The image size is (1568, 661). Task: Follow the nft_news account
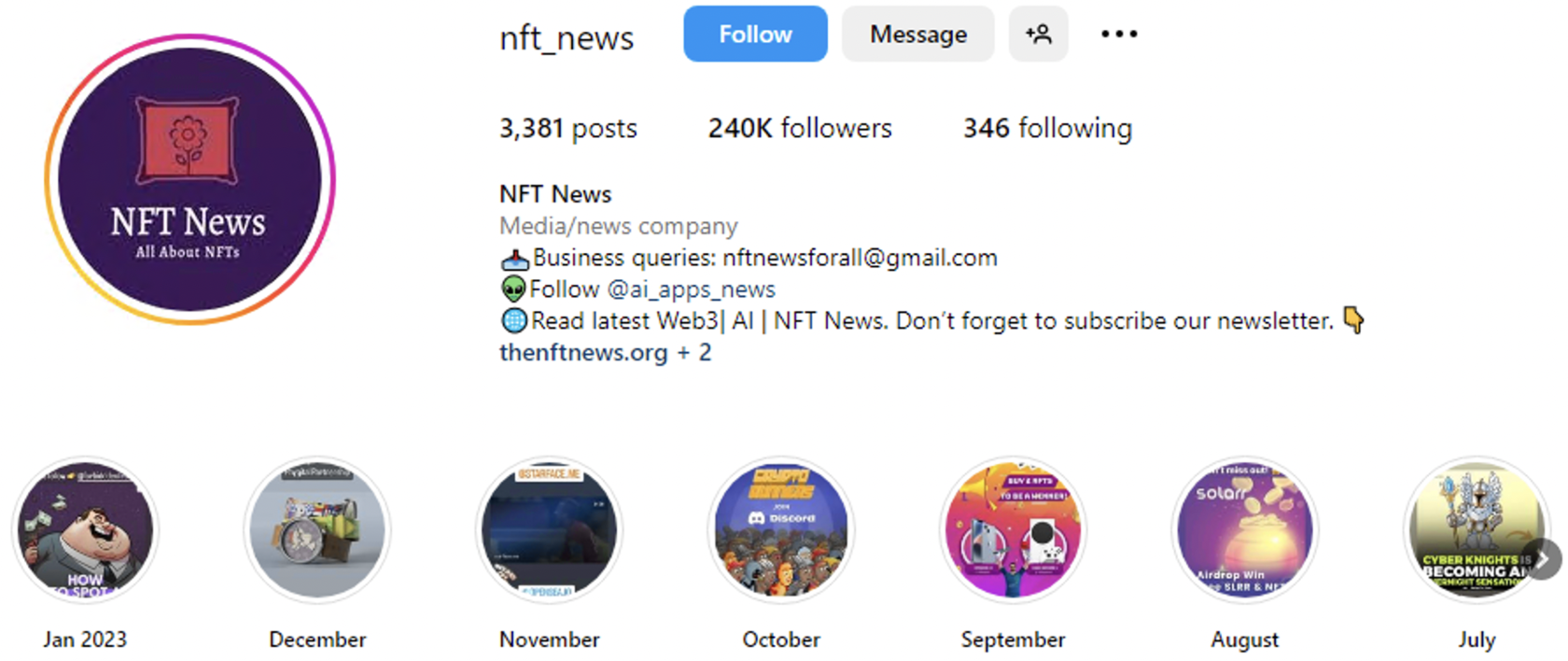755,35
